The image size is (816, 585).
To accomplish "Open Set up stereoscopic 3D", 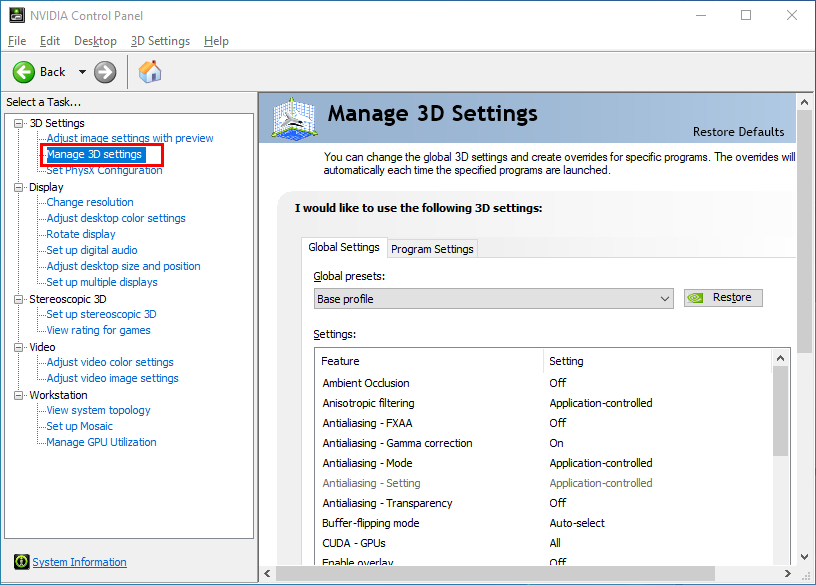I will [101, 314].
